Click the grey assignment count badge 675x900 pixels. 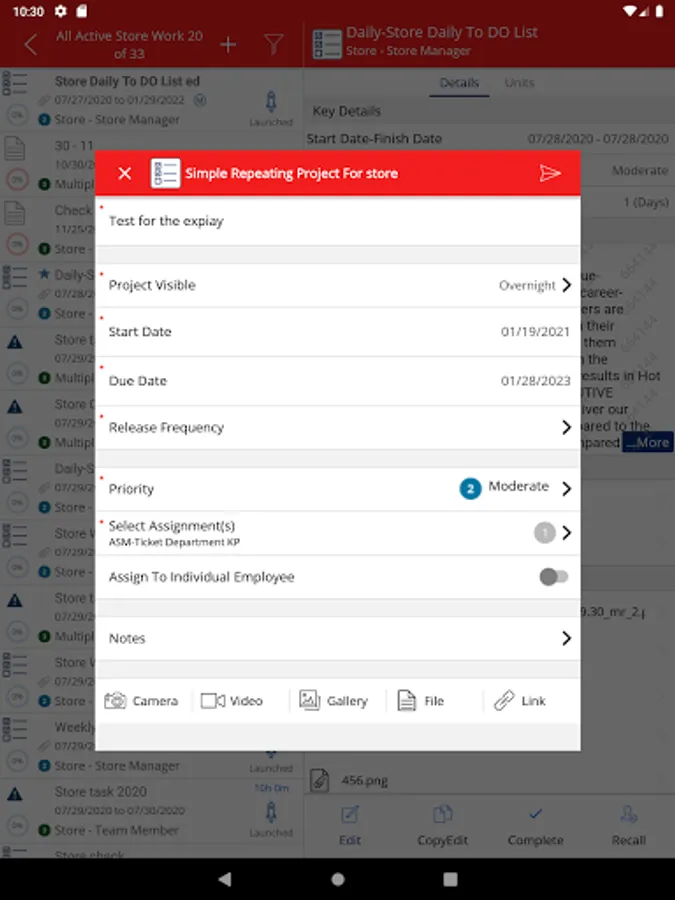pyautogui.click(x=545, y=533)
